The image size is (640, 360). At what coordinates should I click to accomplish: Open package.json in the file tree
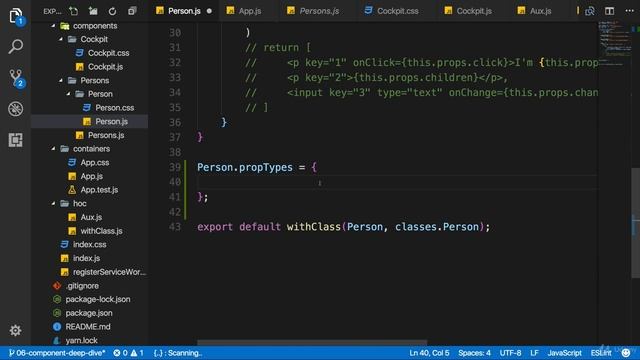point(89,313)
